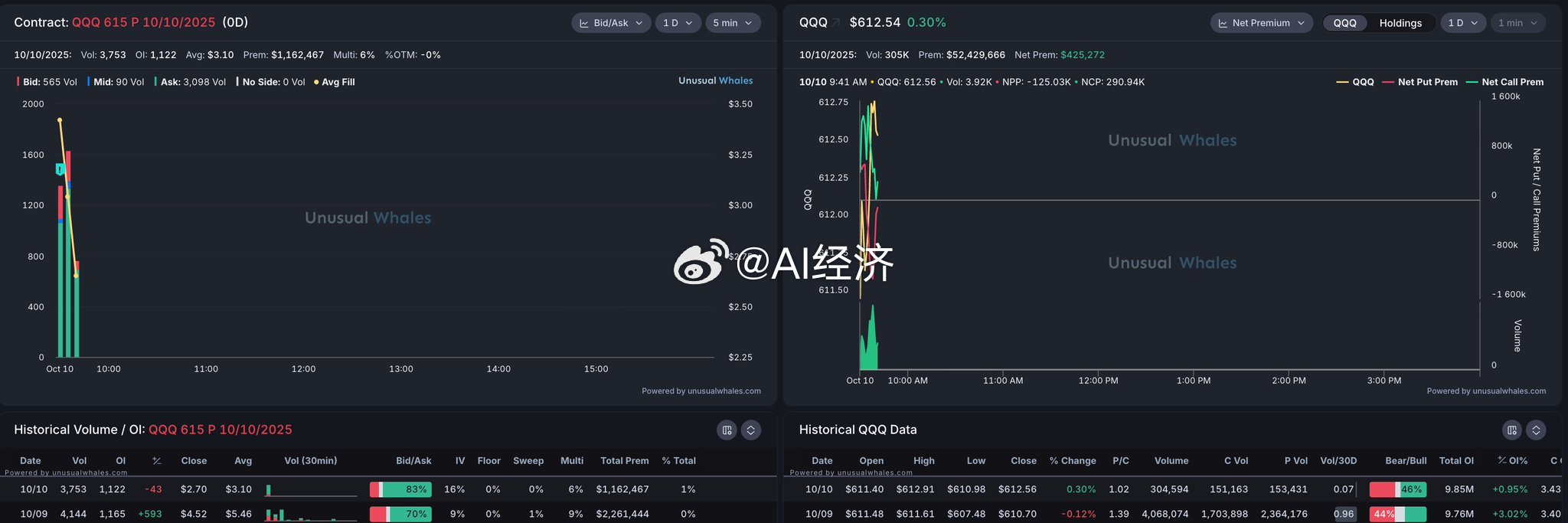Click the 83% bid/ask bar for 10/10

[400, 489]
